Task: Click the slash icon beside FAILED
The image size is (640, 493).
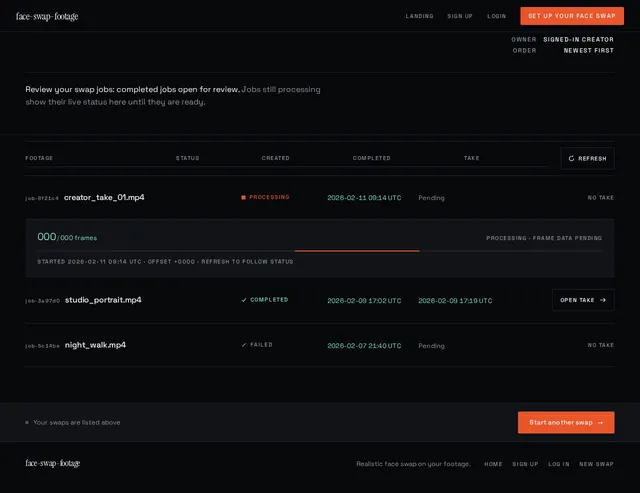Action: coord(244,345)
